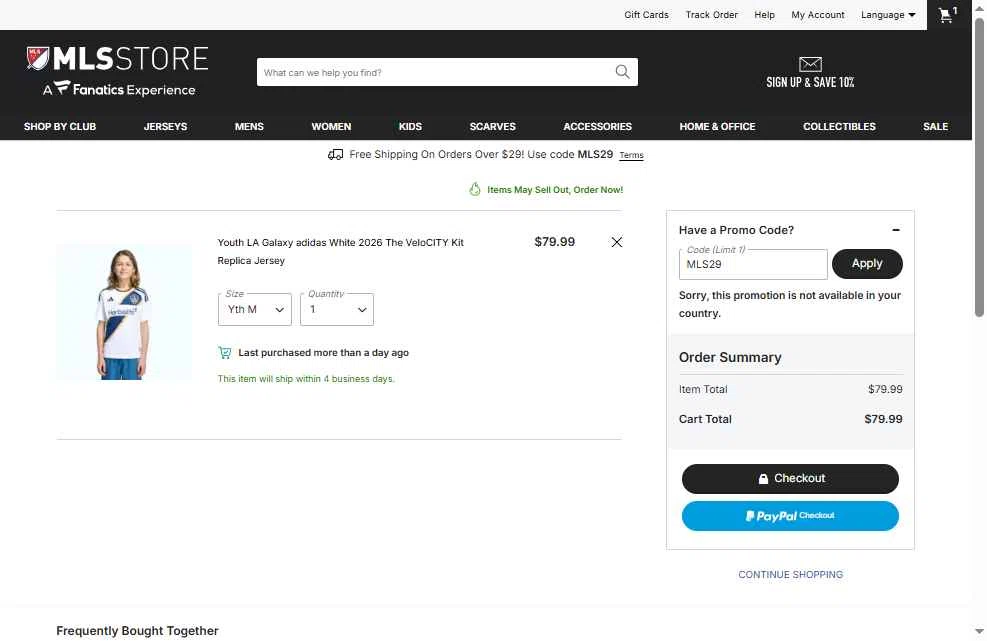Click the jersey product thumbnail

click(x=123, y=313)
